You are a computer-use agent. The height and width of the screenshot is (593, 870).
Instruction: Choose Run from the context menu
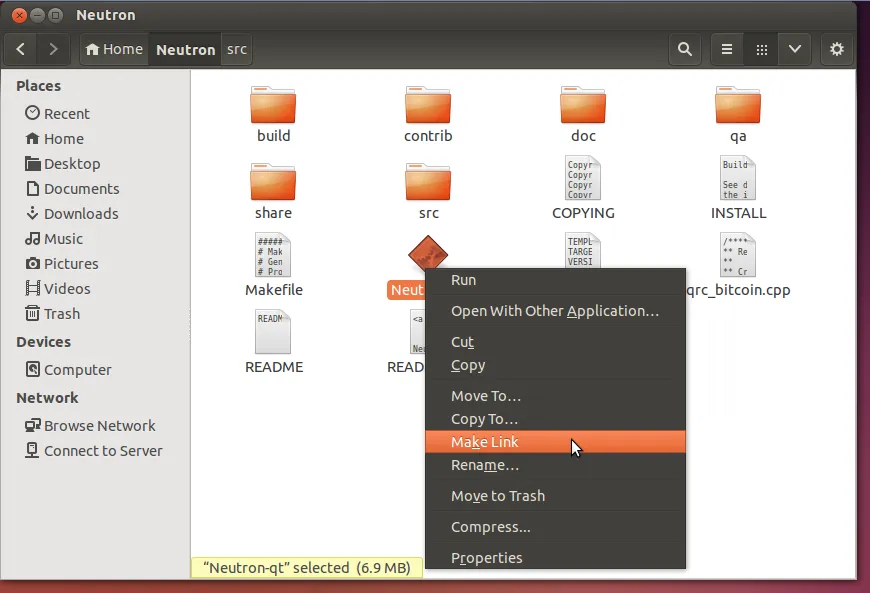pos(555,280)
